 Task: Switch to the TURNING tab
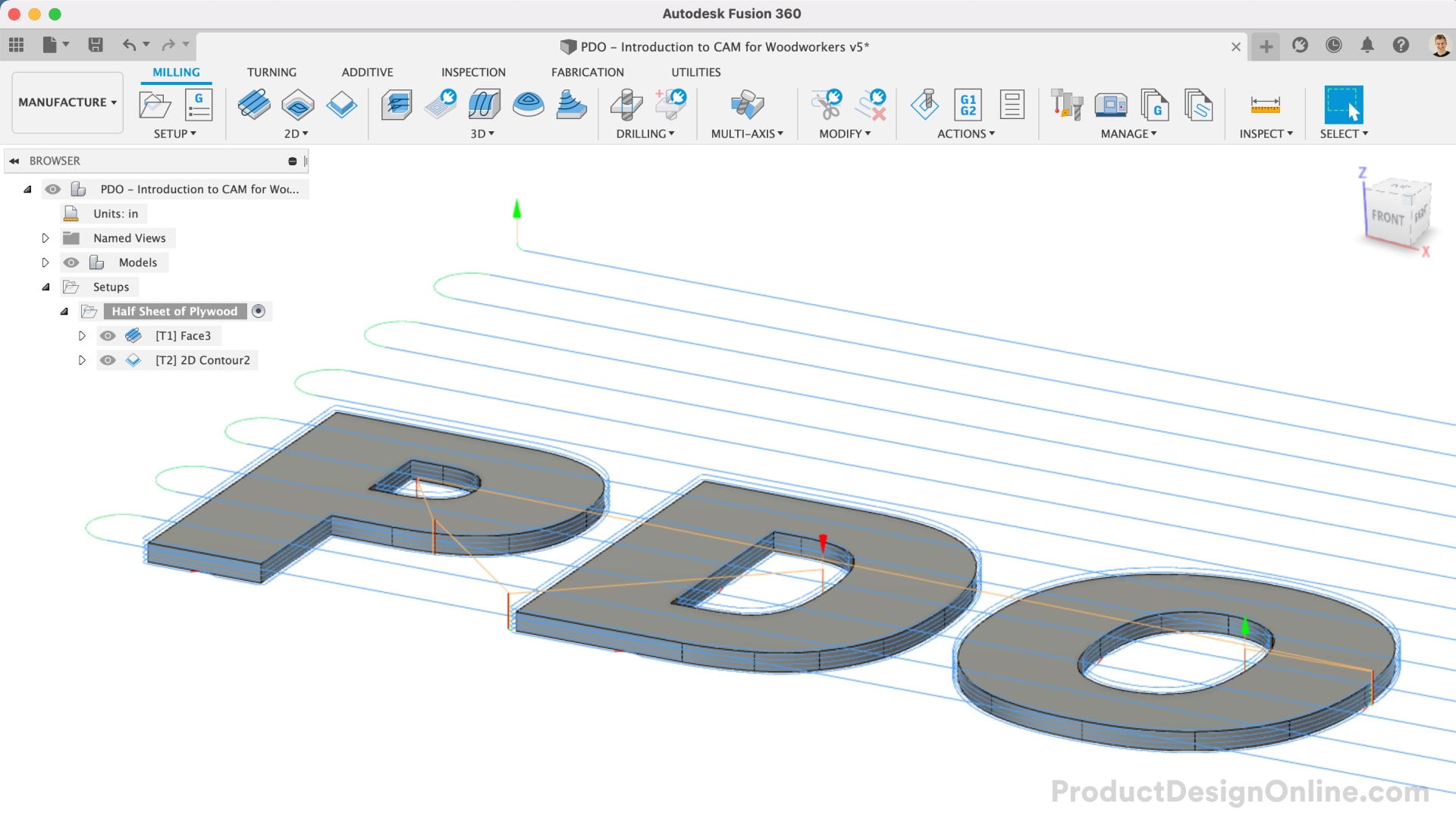271,72
